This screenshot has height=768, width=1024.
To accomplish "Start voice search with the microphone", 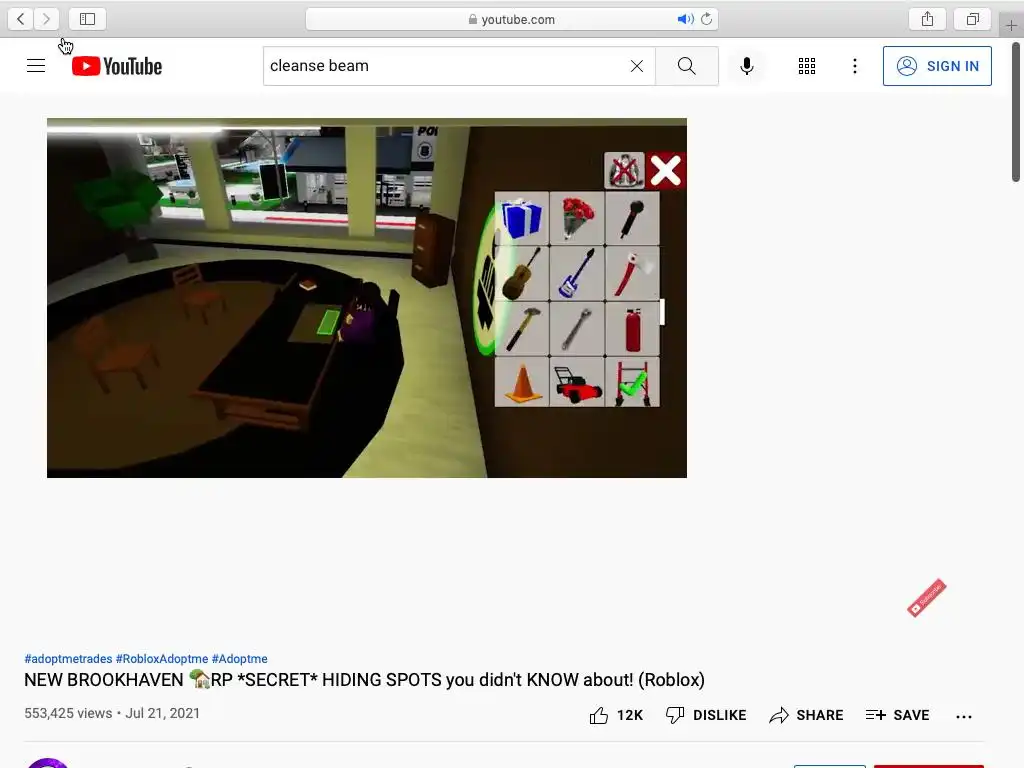I will pyautogui.click(x=747, y=66).
